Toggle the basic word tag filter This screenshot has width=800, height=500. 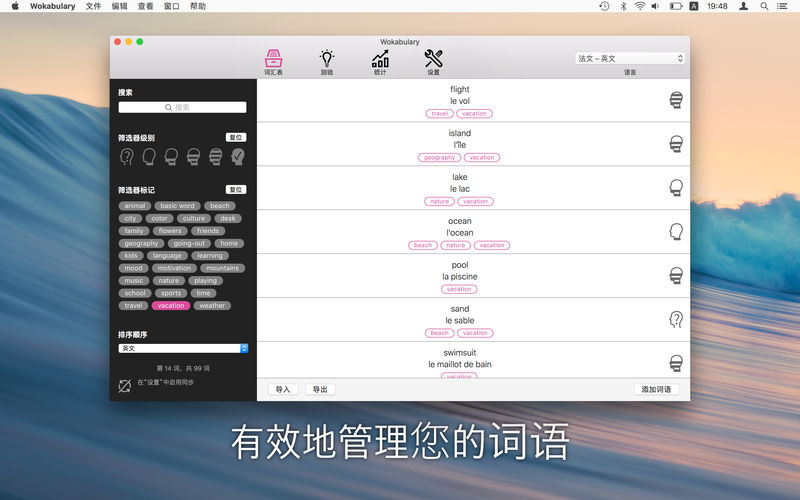pyautogui.click(x=177, y=206)
